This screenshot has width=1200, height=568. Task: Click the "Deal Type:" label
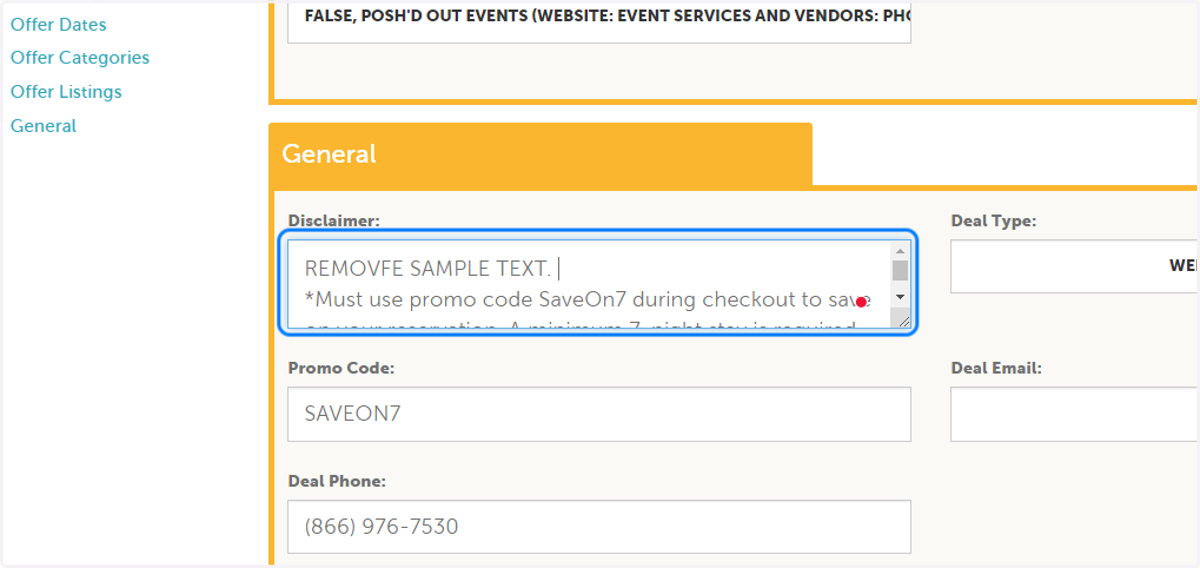coord(993,221)
